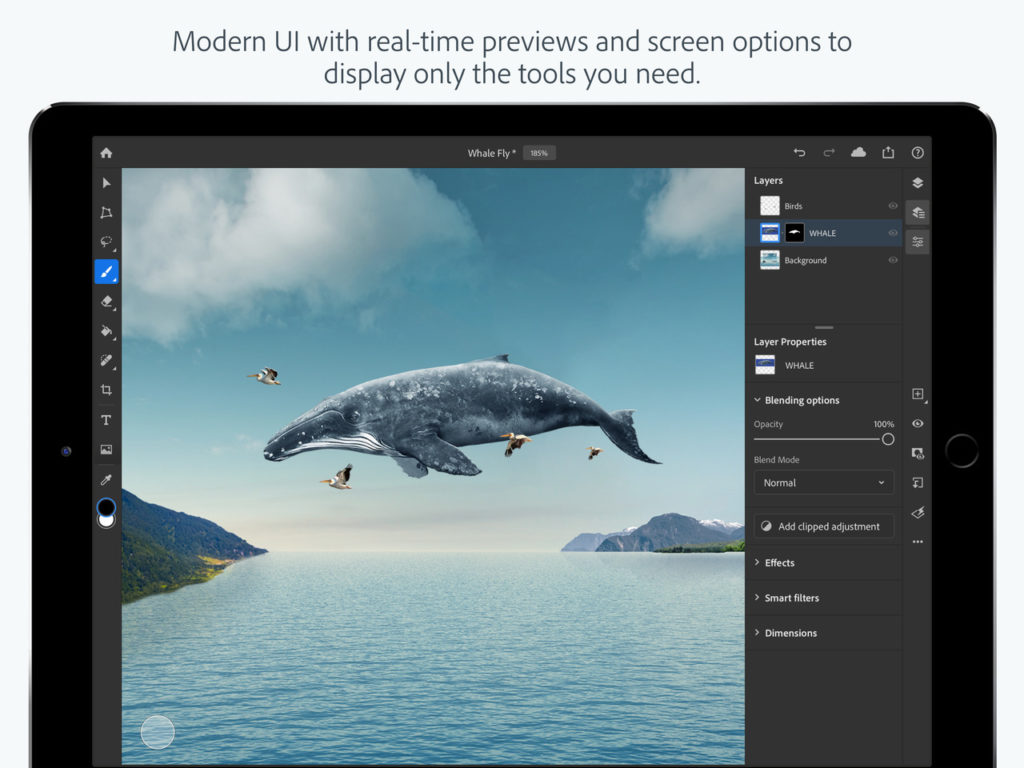Select the Type tool

click(106, 420)
